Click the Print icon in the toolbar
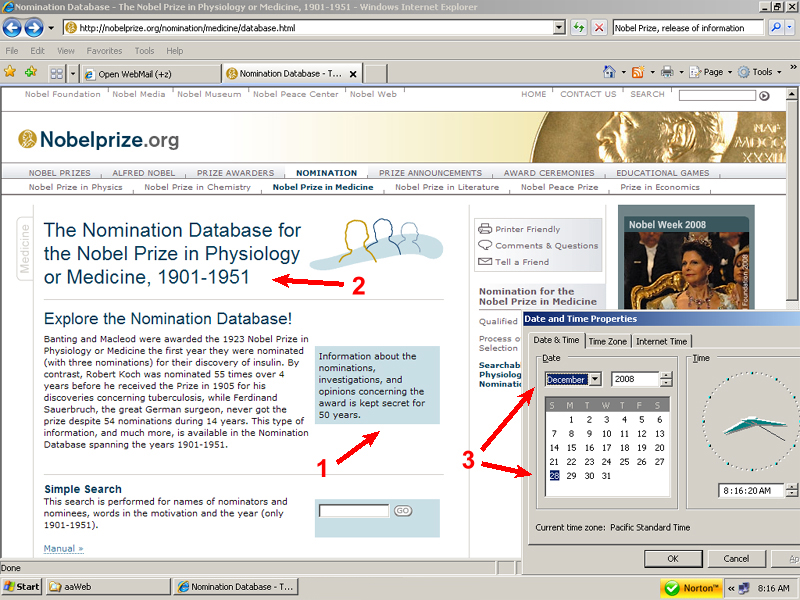Image resolution: width=800 pixels, height=600 pixels. [667, 72]
